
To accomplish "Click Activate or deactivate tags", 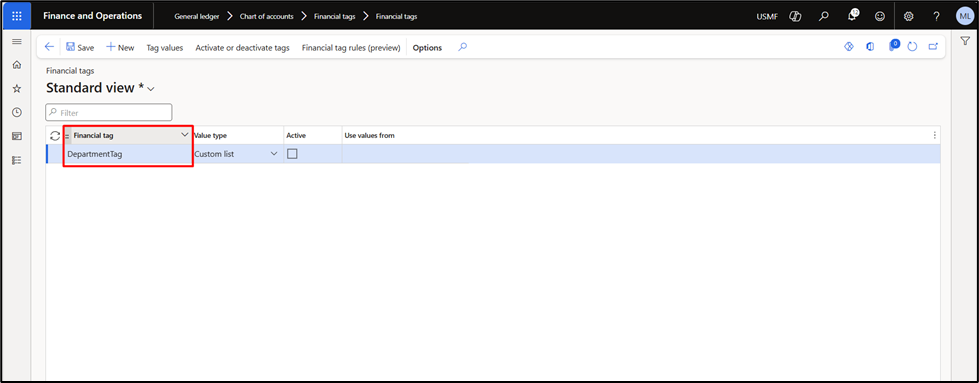I will tap(242, 47).
